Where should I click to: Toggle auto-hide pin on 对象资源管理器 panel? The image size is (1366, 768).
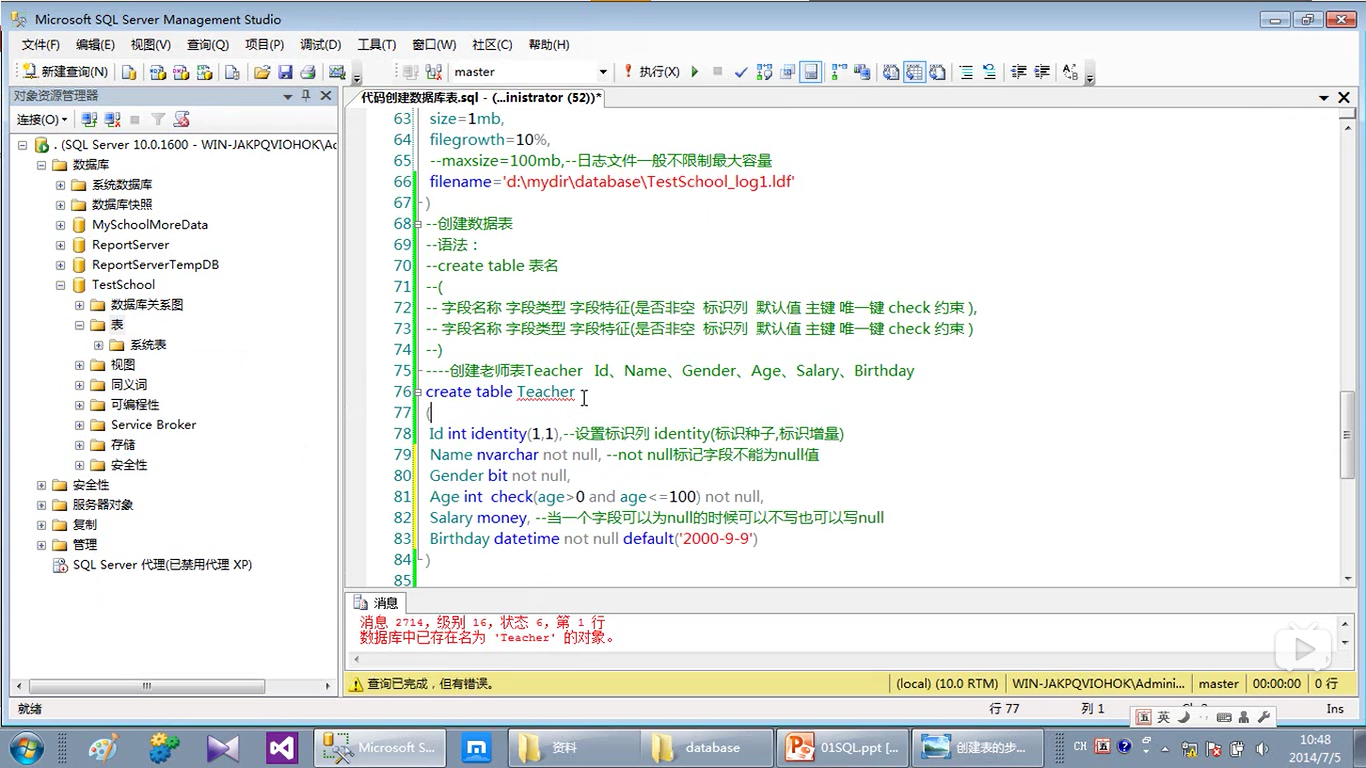point(306,96)
